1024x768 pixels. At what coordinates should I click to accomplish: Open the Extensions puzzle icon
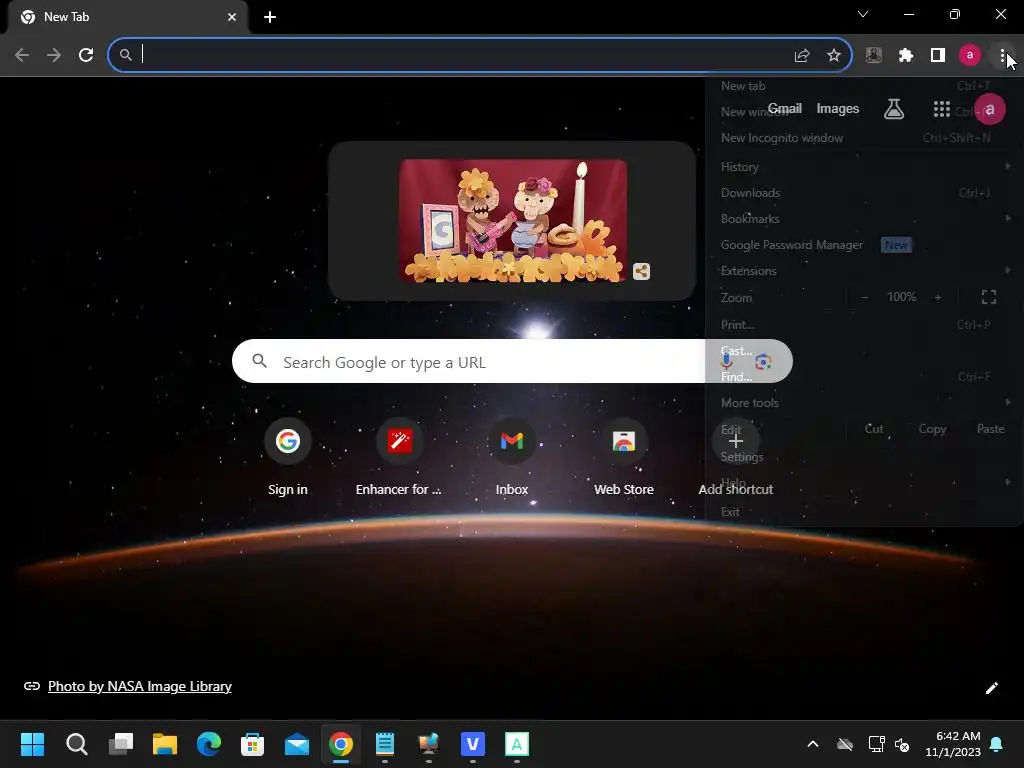pos(906,56)
